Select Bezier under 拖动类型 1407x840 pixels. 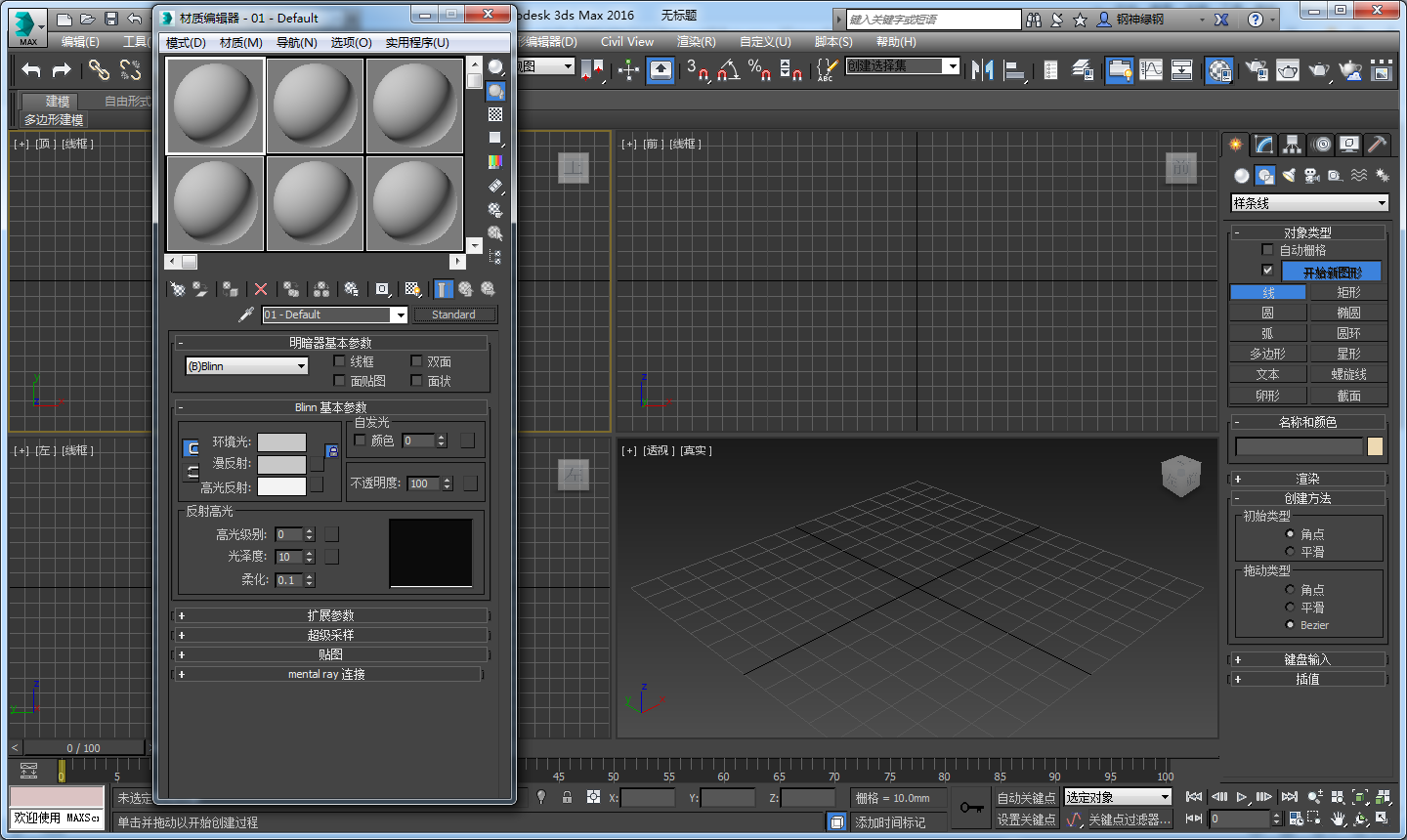[x=1290, y=624]
